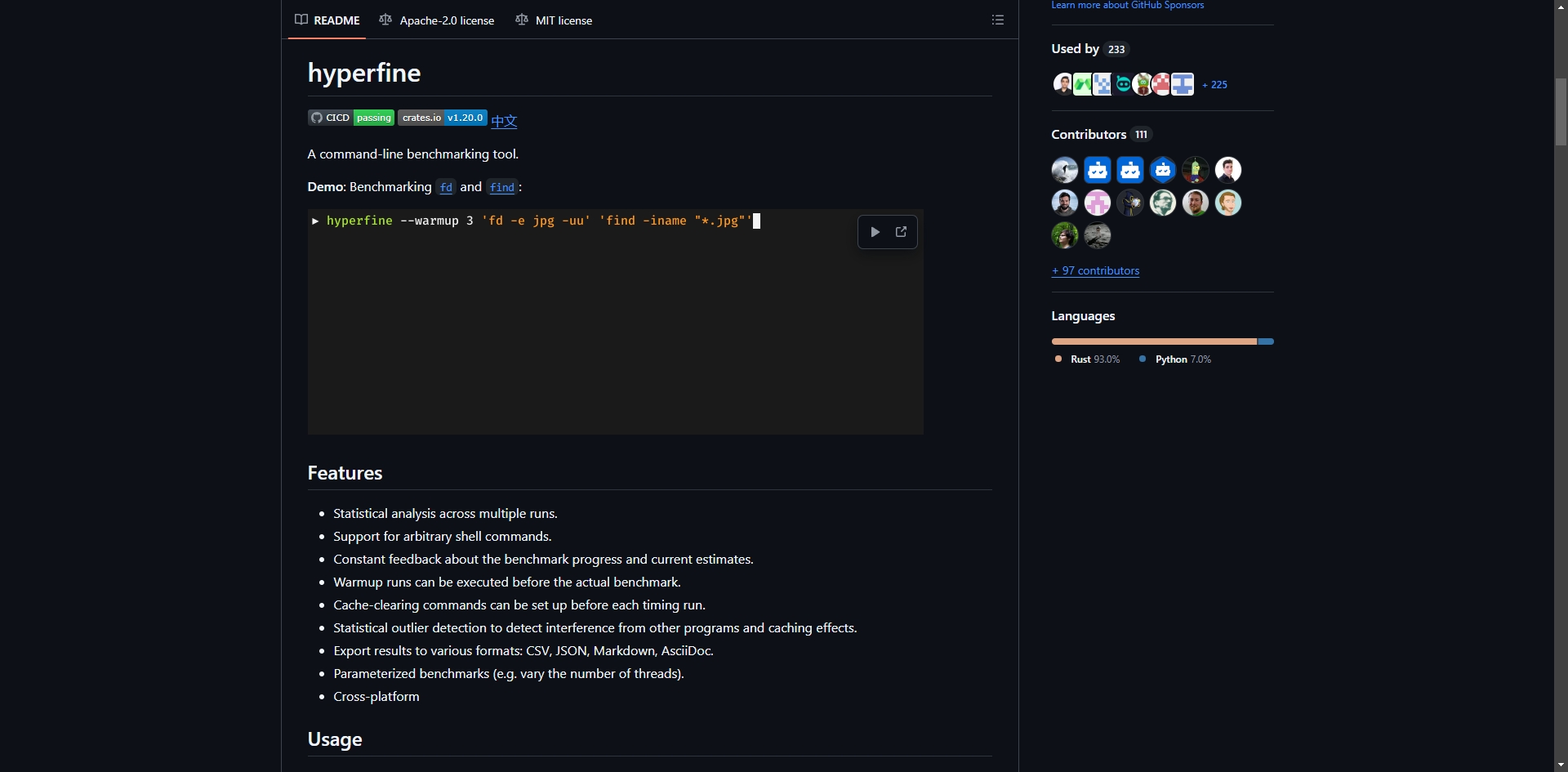Click the 'Cross-platform' feature item
The width and height of the screenshot is (1568, 772).
(376, 697)
